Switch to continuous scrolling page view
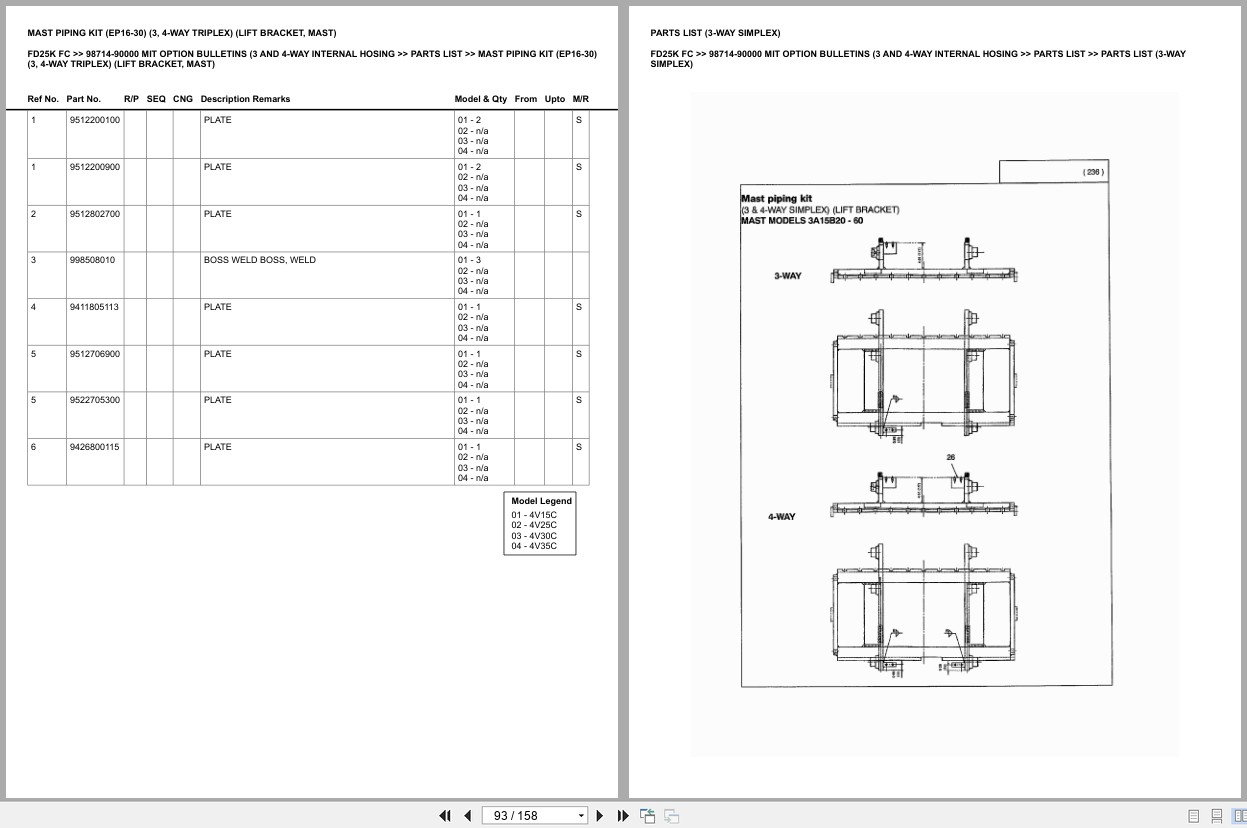The height and width of the screenshot is (828, 1247). (x=1216, y=816)
